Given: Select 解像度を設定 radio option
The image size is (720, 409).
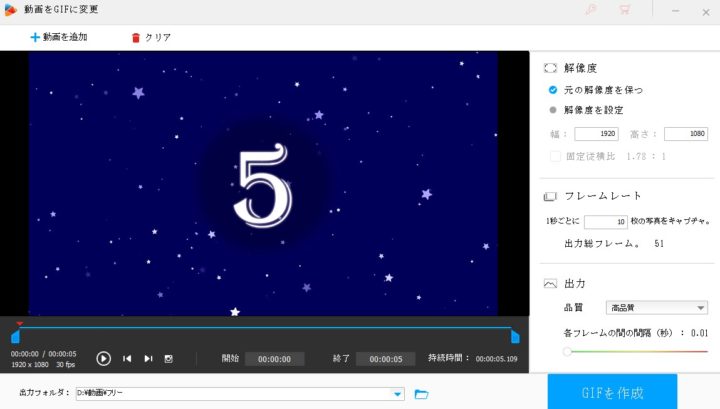Looking at the screenshot, I should [552, 110].
